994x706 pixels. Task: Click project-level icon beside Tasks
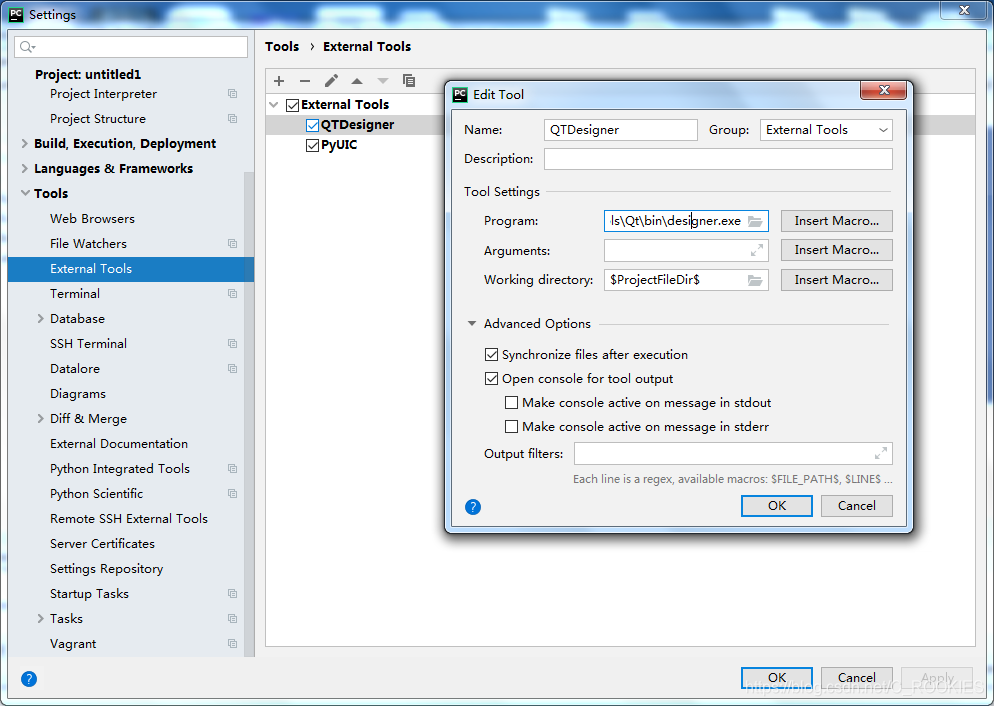pyautogui.click(x=233, y=619)
